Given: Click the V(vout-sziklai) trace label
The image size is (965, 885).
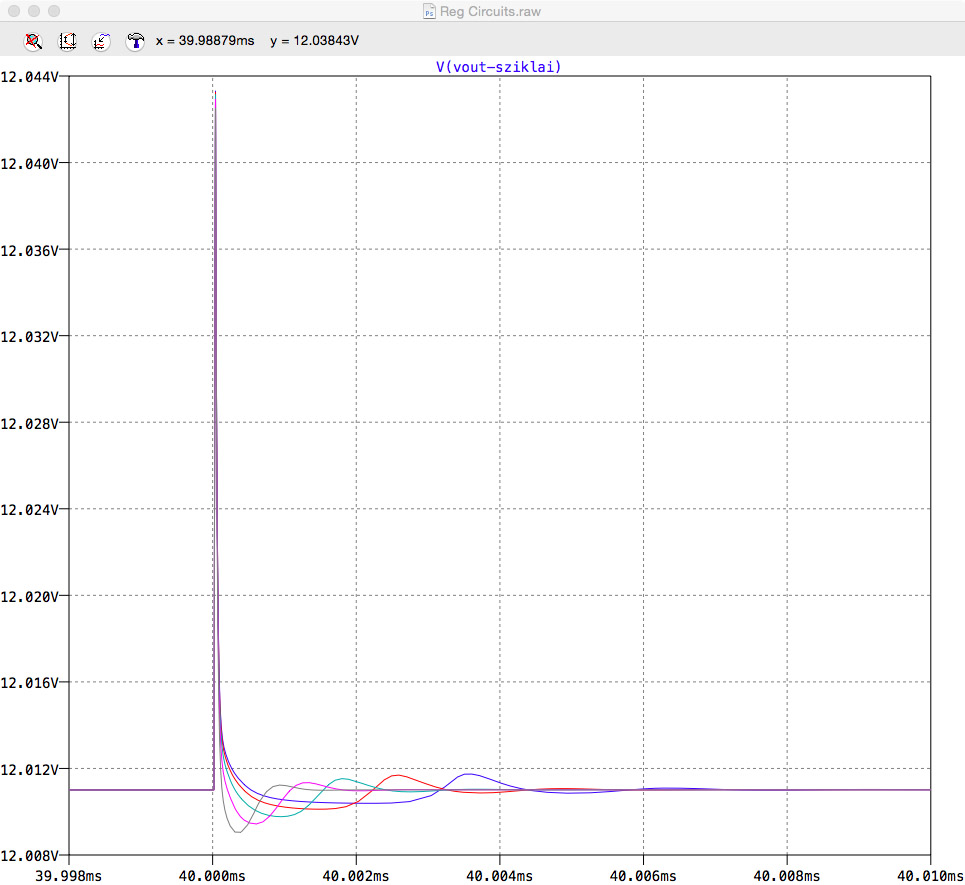Looking at the screenshot, I should [499, 66].
